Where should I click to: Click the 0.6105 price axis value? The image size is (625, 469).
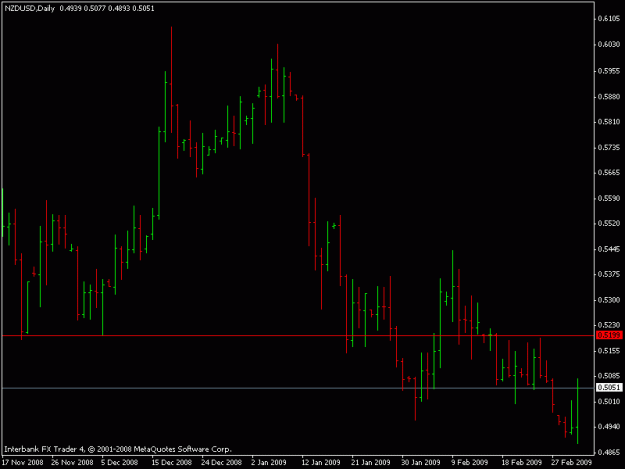[609, 19]
